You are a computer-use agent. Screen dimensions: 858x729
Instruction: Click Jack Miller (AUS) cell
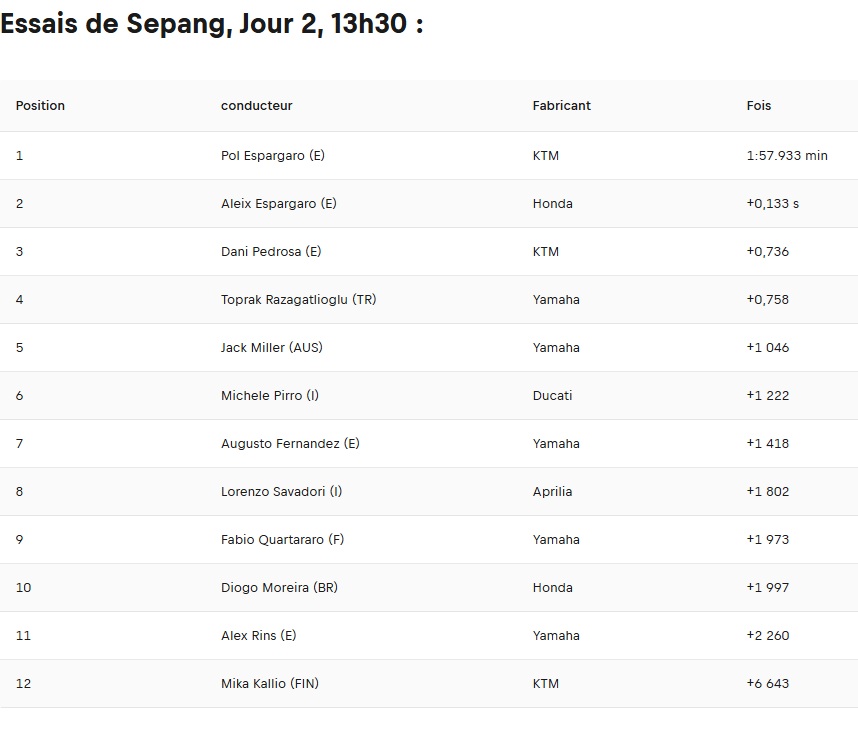tap(272, 348)
